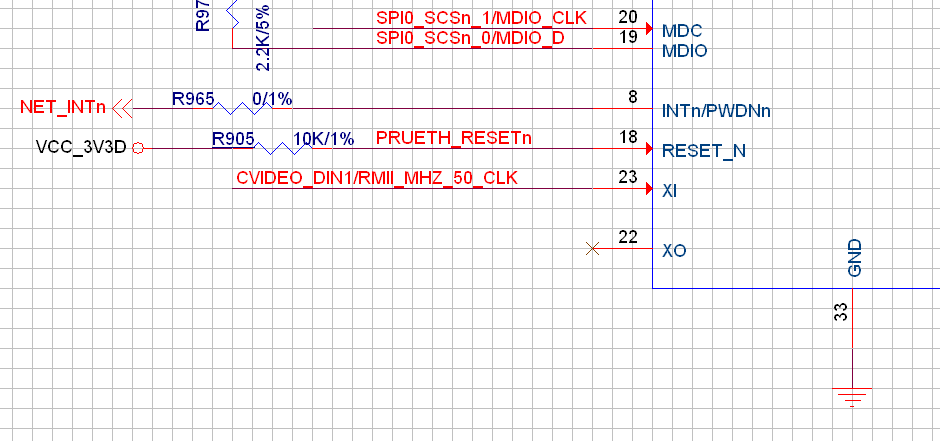Select the 2.2K/5% resistor value text
Screen dimensions: 940x441
(x=263, y=38)
